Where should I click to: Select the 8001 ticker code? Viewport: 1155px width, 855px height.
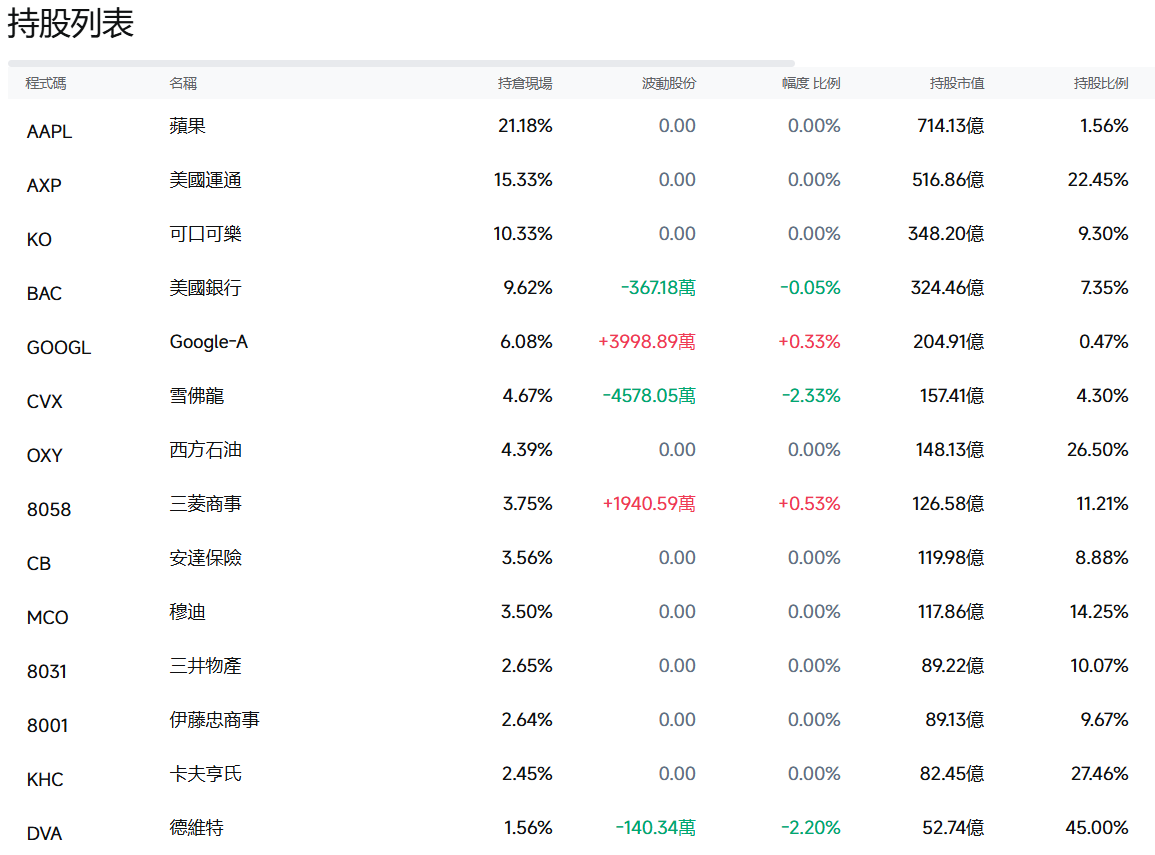click(47, 726)
